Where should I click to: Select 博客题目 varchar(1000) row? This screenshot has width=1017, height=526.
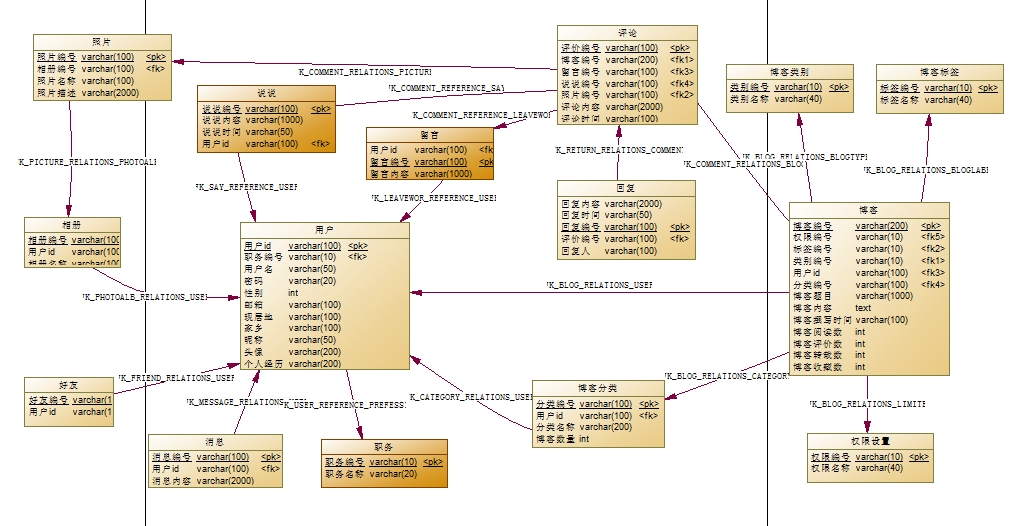(853, 296)
